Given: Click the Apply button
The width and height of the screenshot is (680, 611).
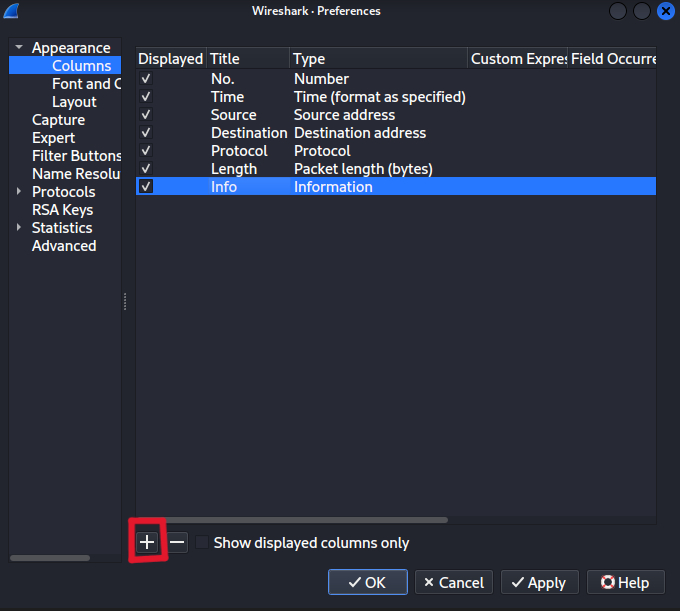Looking at the screenshot, I should [x=539, y=582].
